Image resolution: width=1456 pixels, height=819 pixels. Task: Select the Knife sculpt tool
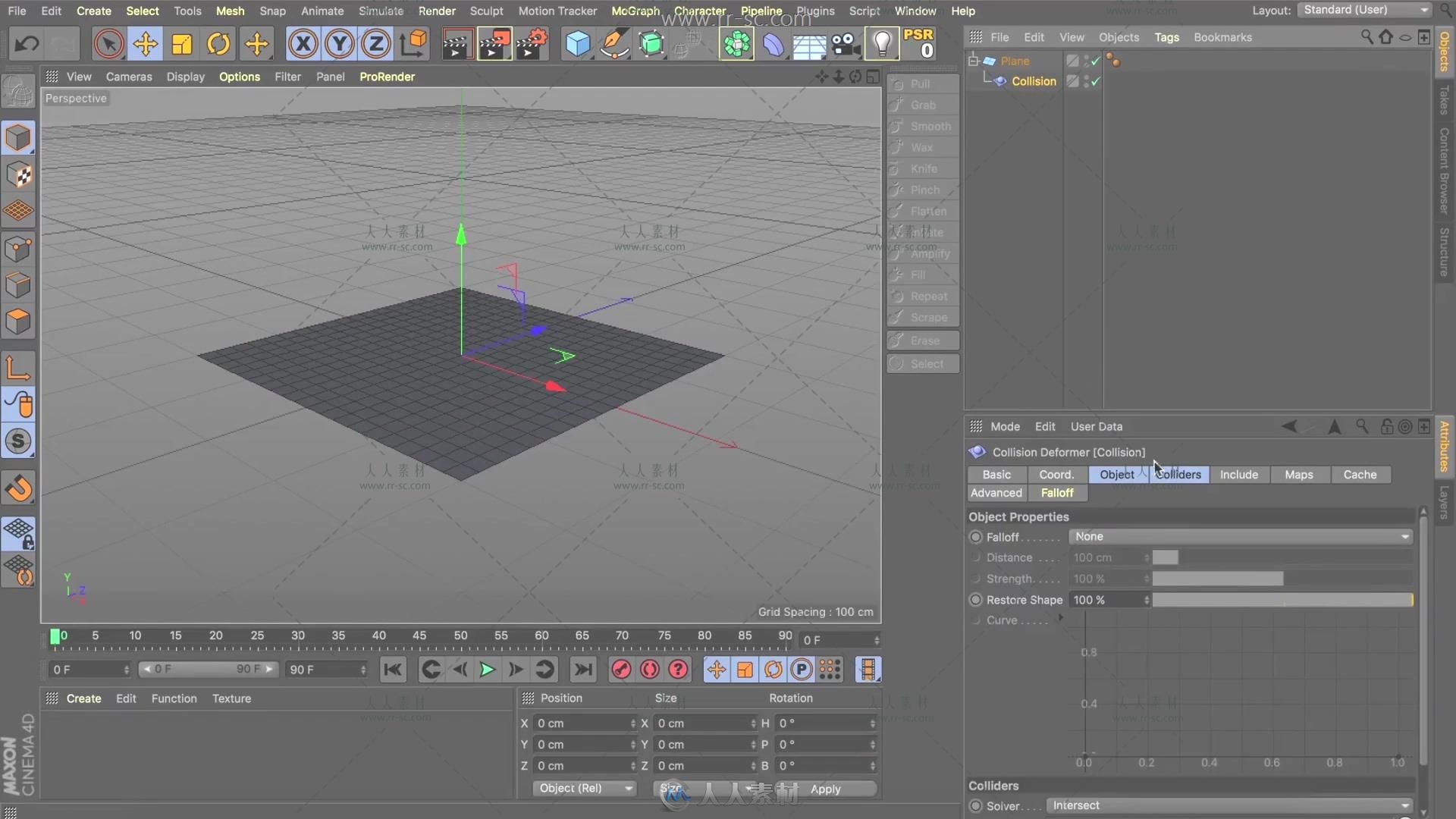click(921, 168)
